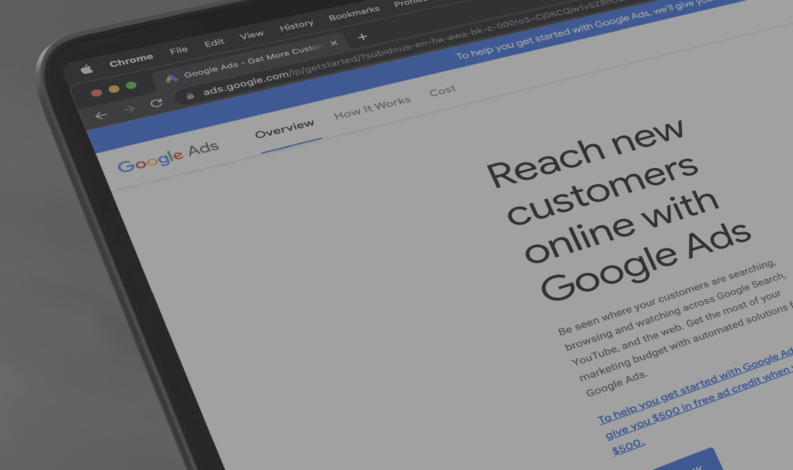Open the Apple menu

point(86,69)
